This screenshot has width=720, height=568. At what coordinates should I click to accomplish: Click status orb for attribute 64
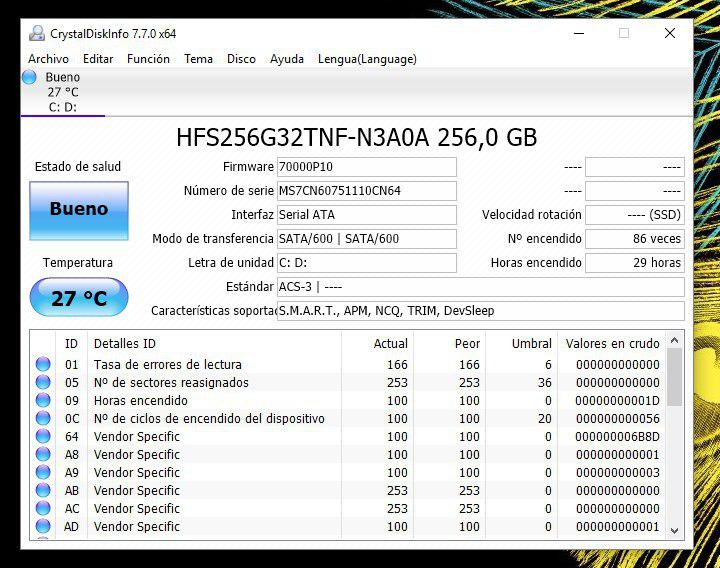[43, 436]
